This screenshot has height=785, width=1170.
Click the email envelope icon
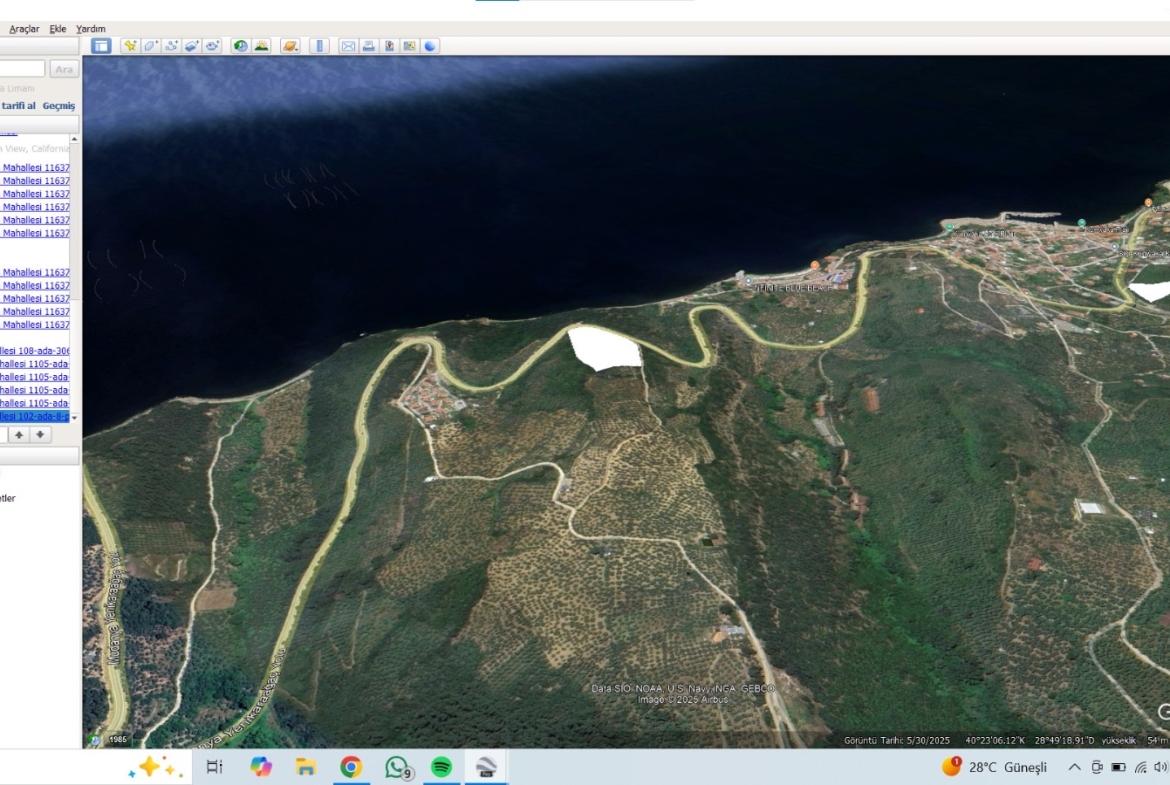[348, 46]
